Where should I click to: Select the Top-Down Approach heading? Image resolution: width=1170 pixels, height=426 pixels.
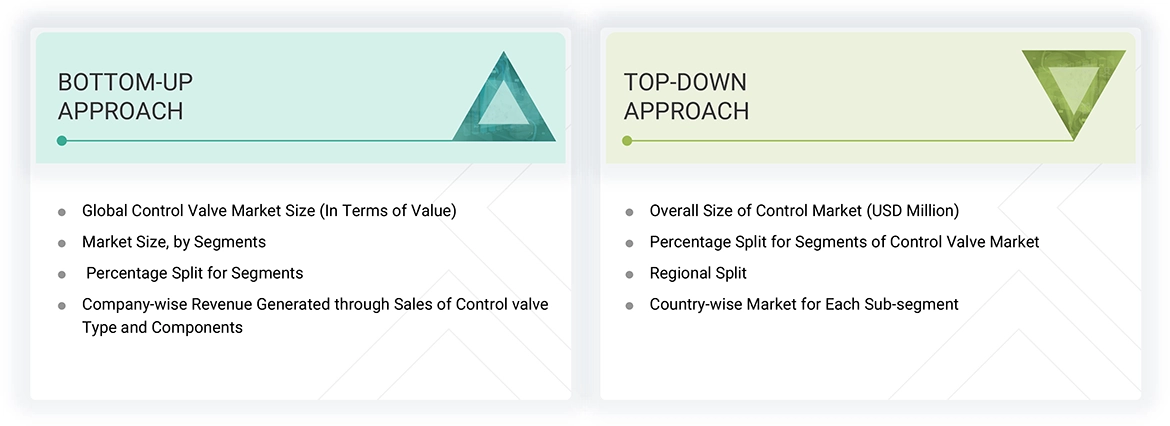click(x=686, y=96)
